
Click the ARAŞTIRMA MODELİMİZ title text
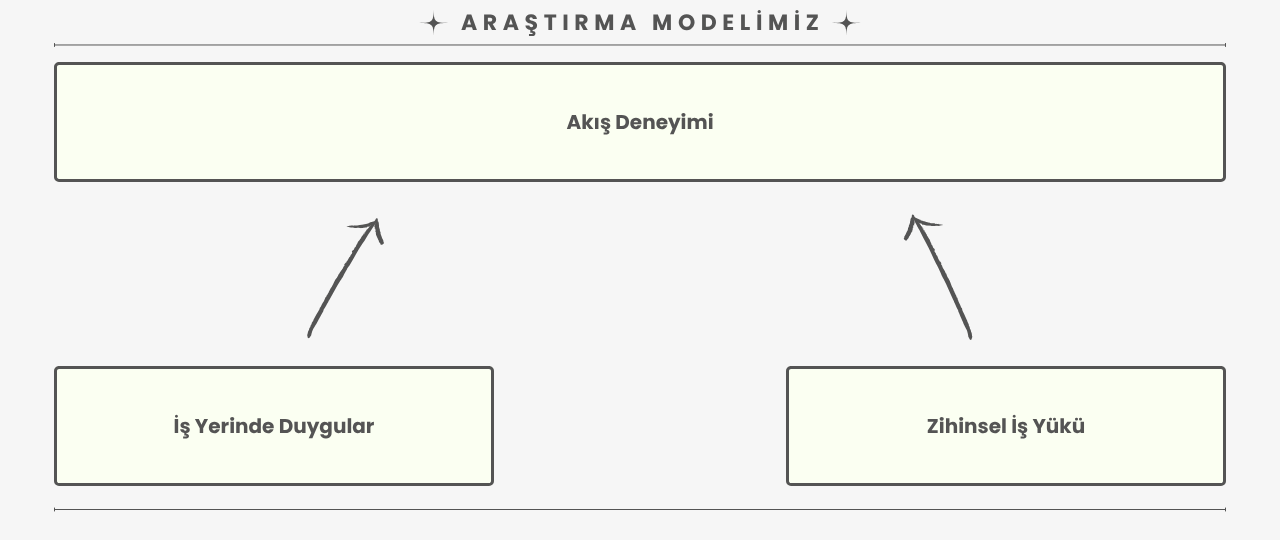[x=641, y=23]
